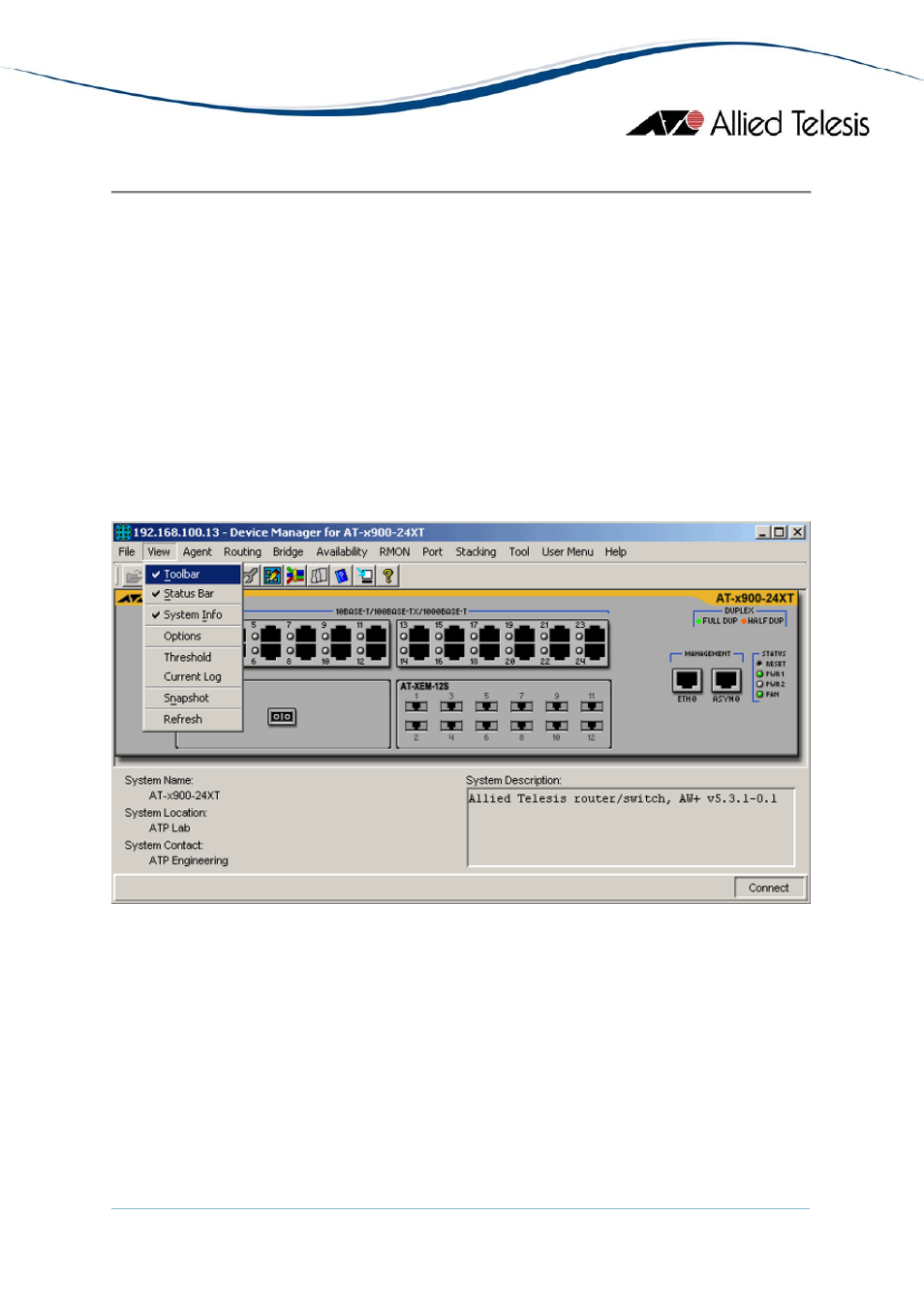Select port 9 on the switch faceplate
The height and width of the screenshot is (1308, 924).
click(x=341, y=635)
